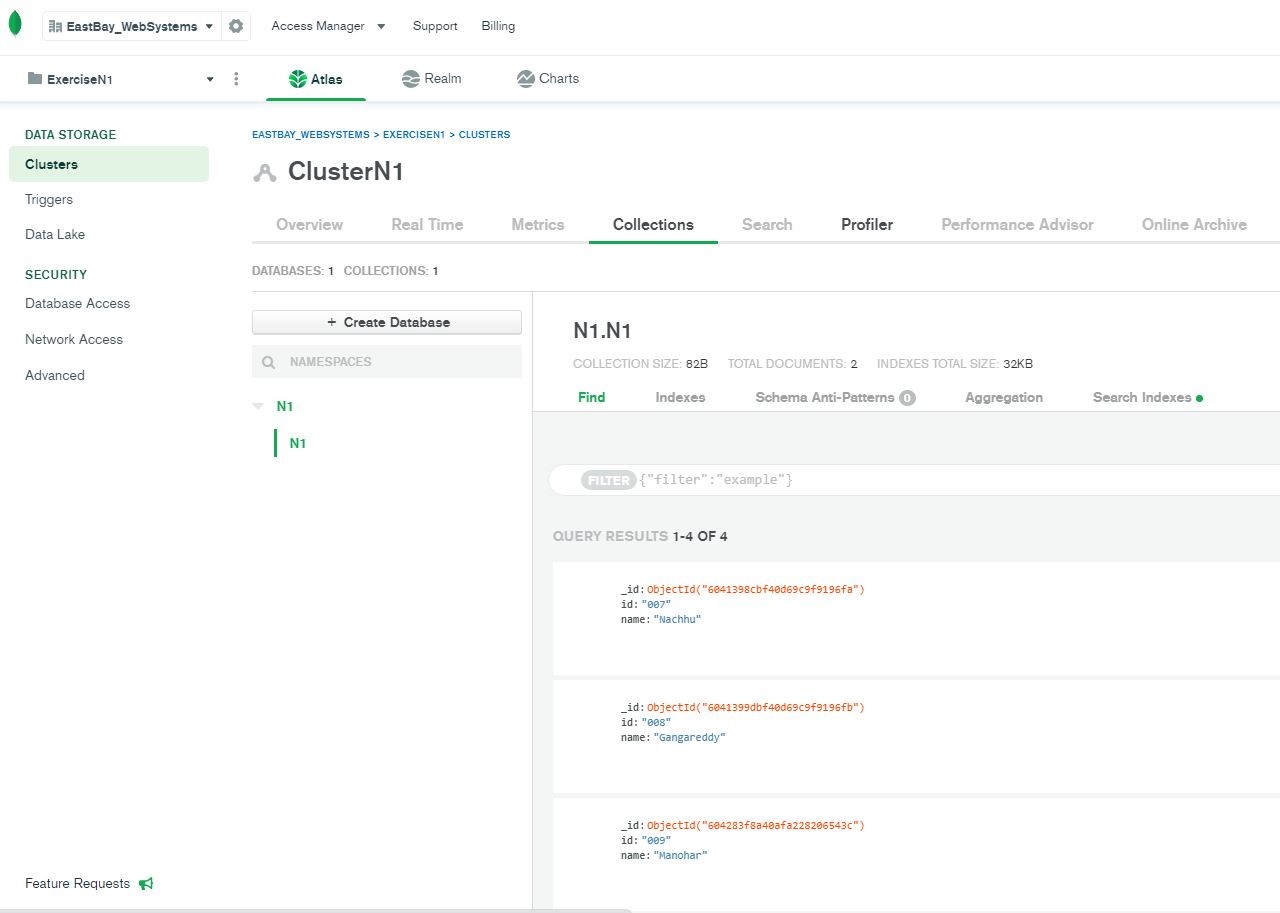The width and height of the screenshot is (1280, 913).
Task: Focus the NAMESPACES search field
Action: click(x=387, y=362)
